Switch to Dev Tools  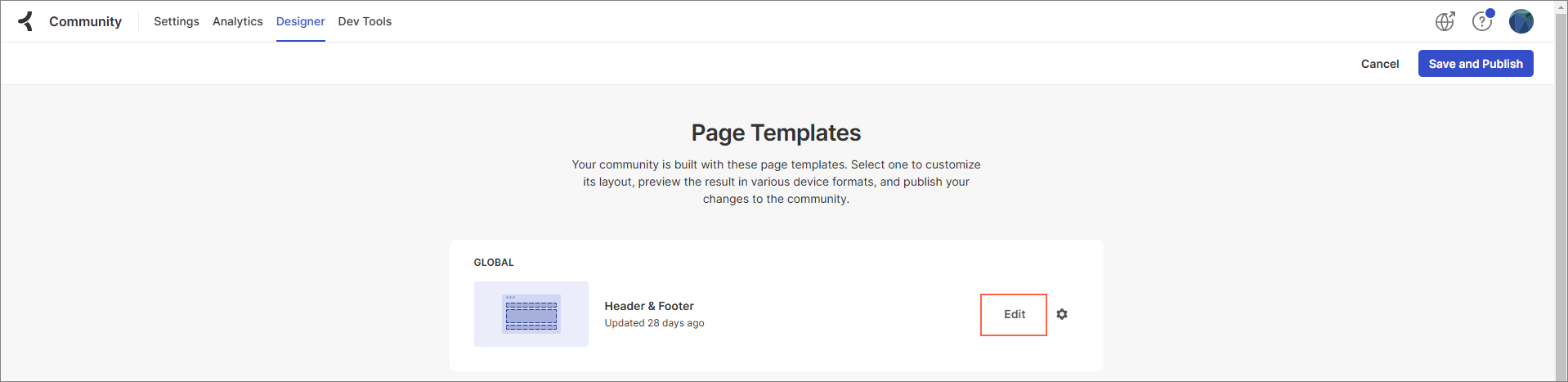click(x=365, y=21)
